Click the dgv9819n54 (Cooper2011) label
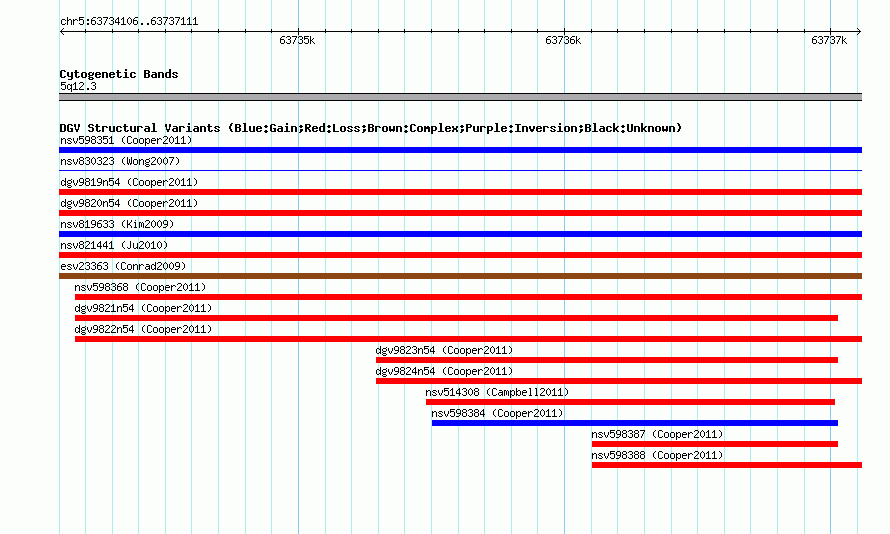This screenshot has height=534, width=890. pyautogui.click(x=129, y=182)
